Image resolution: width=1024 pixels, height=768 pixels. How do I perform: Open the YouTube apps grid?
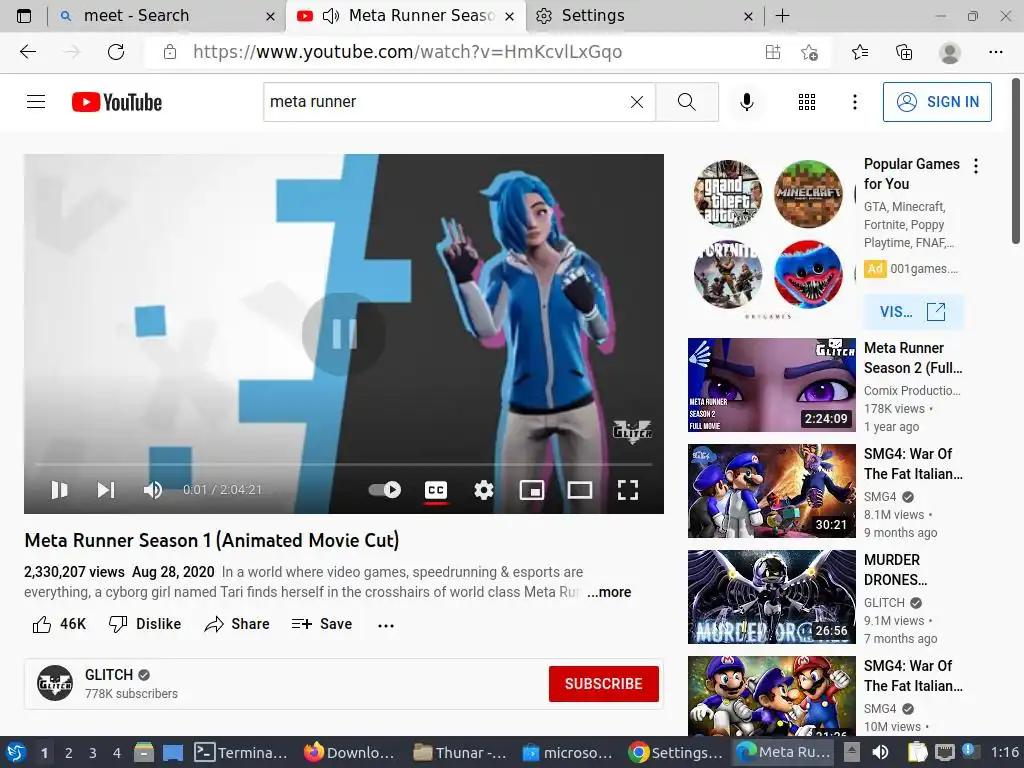807,102
